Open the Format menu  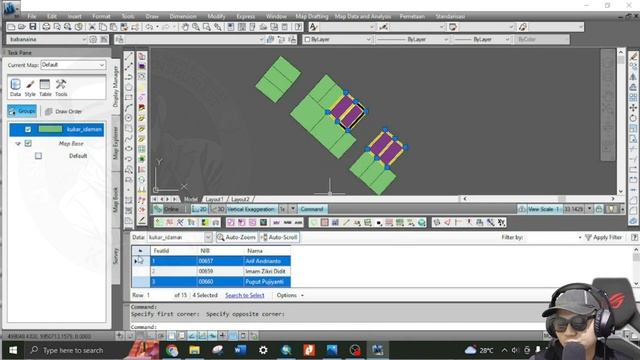pos(101,16)
